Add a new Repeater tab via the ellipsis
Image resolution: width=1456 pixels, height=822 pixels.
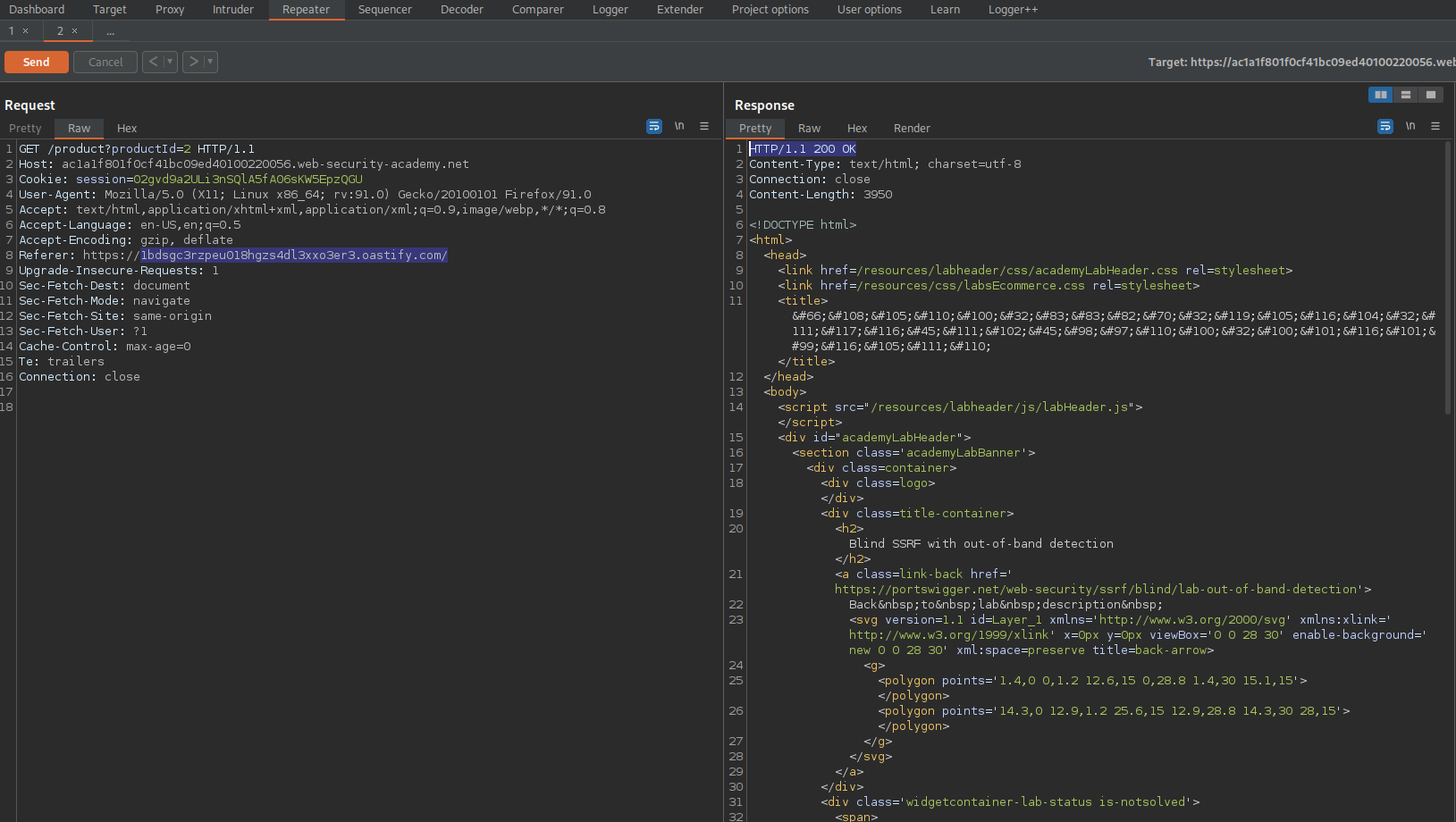click(111, 31)
